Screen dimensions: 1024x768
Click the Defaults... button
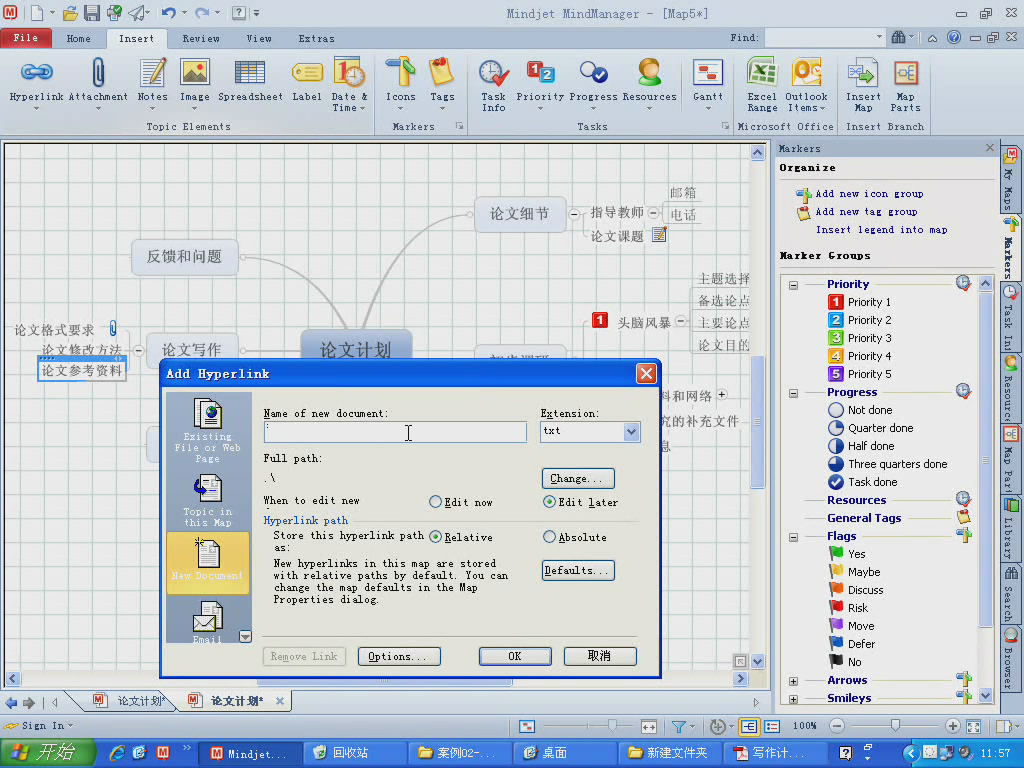pyautogui.click(x=578, y=570)
